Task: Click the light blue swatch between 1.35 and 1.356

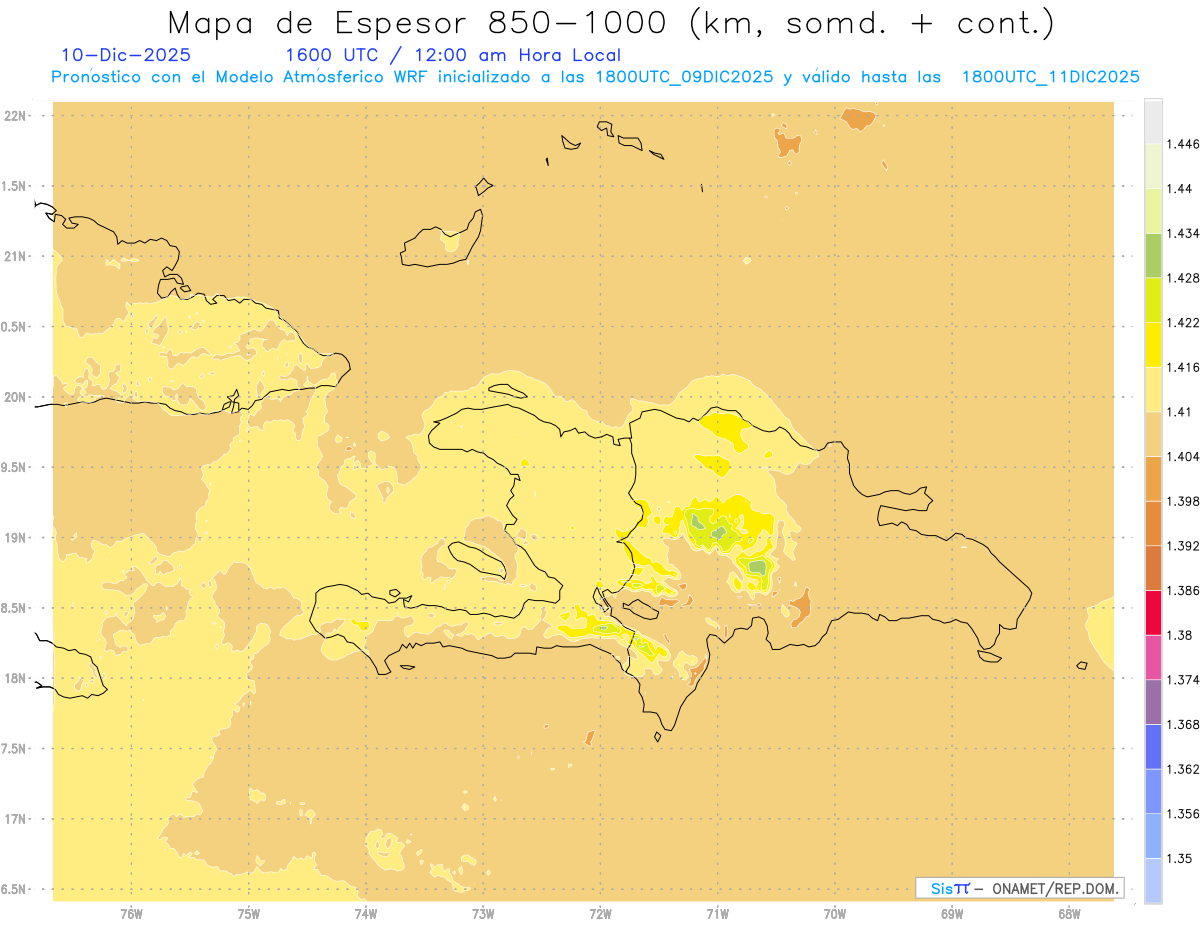Action: 1153,836
